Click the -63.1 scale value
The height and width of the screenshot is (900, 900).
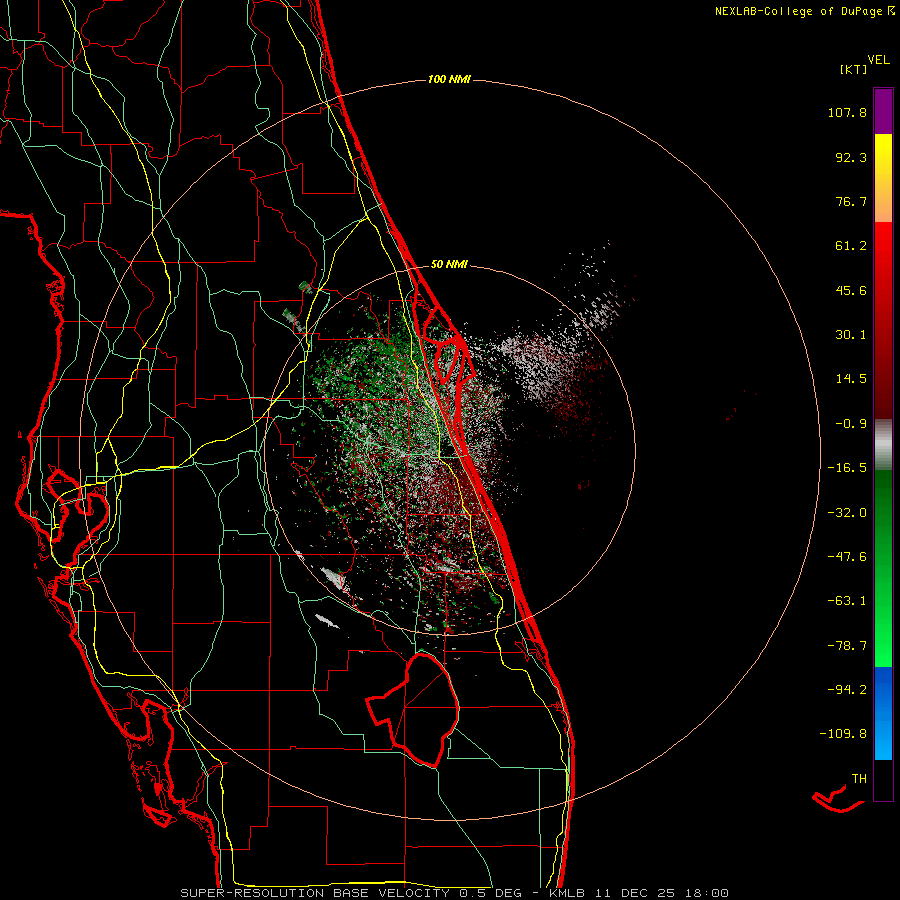pyautogui.click(x=847, y=601)
